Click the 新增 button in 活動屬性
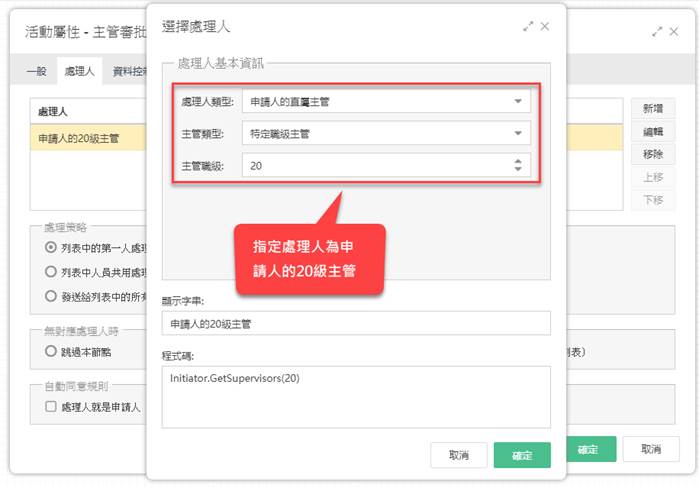This screenshot has width=699, height=488. coord(653,108)
